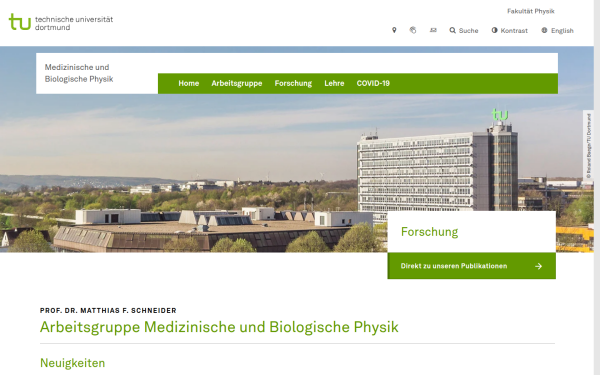Click Direkt zu unseren Publikationen button
The height and width of the screenshot is (375, 600).
[x=471, y=266]
